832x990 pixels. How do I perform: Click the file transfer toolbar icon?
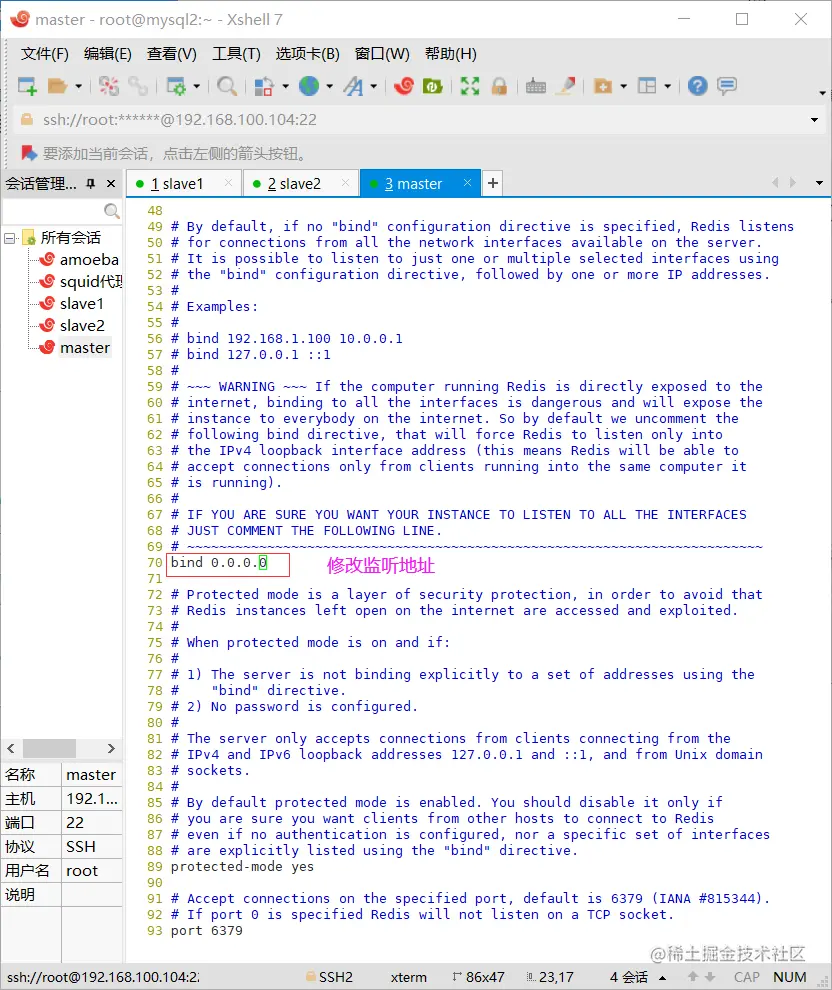click(x=264, y=86)
